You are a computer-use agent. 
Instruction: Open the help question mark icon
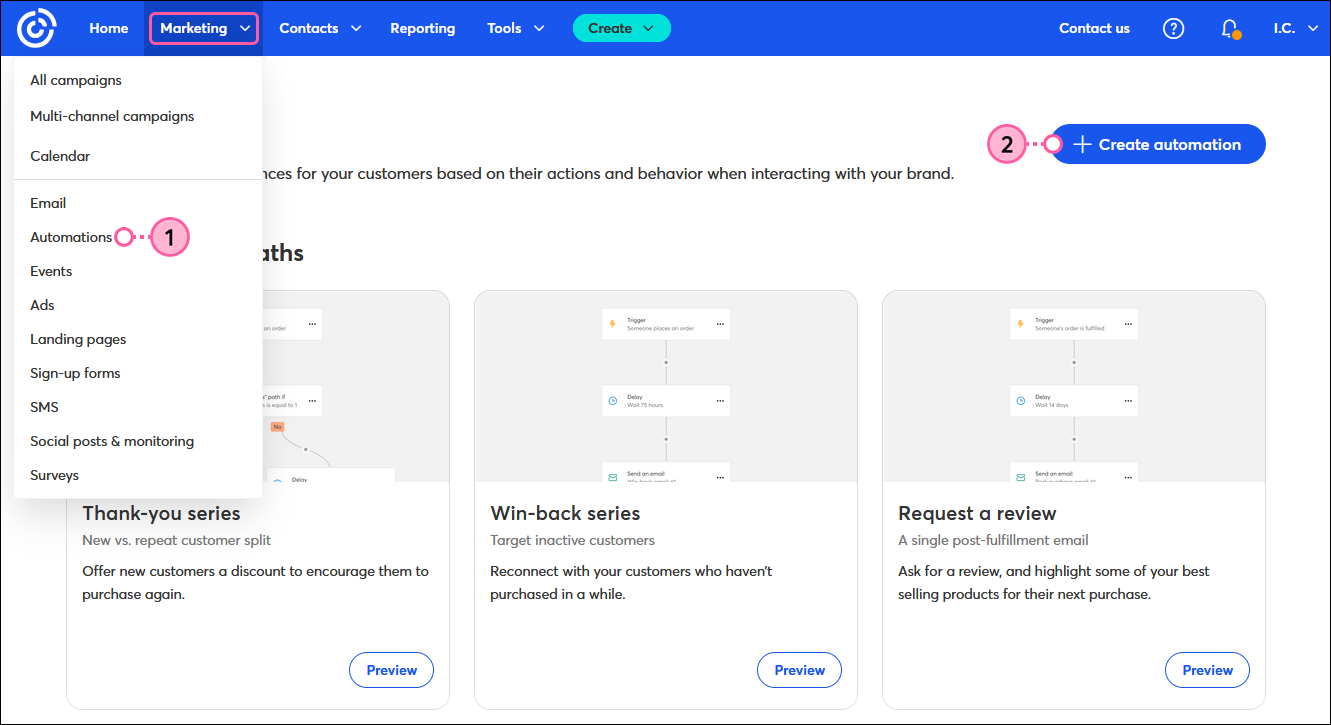click(x=1173, y=28)
